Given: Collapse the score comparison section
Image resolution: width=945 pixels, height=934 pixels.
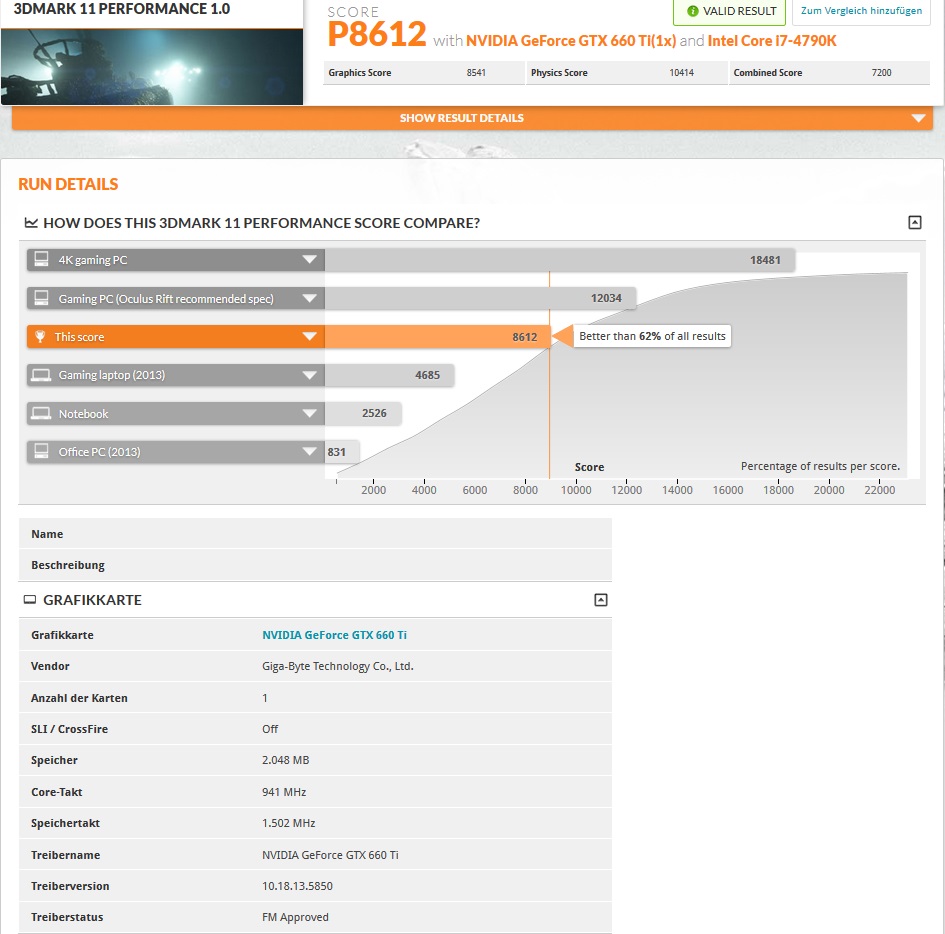Looking at the screenshot, I should 914,222.
